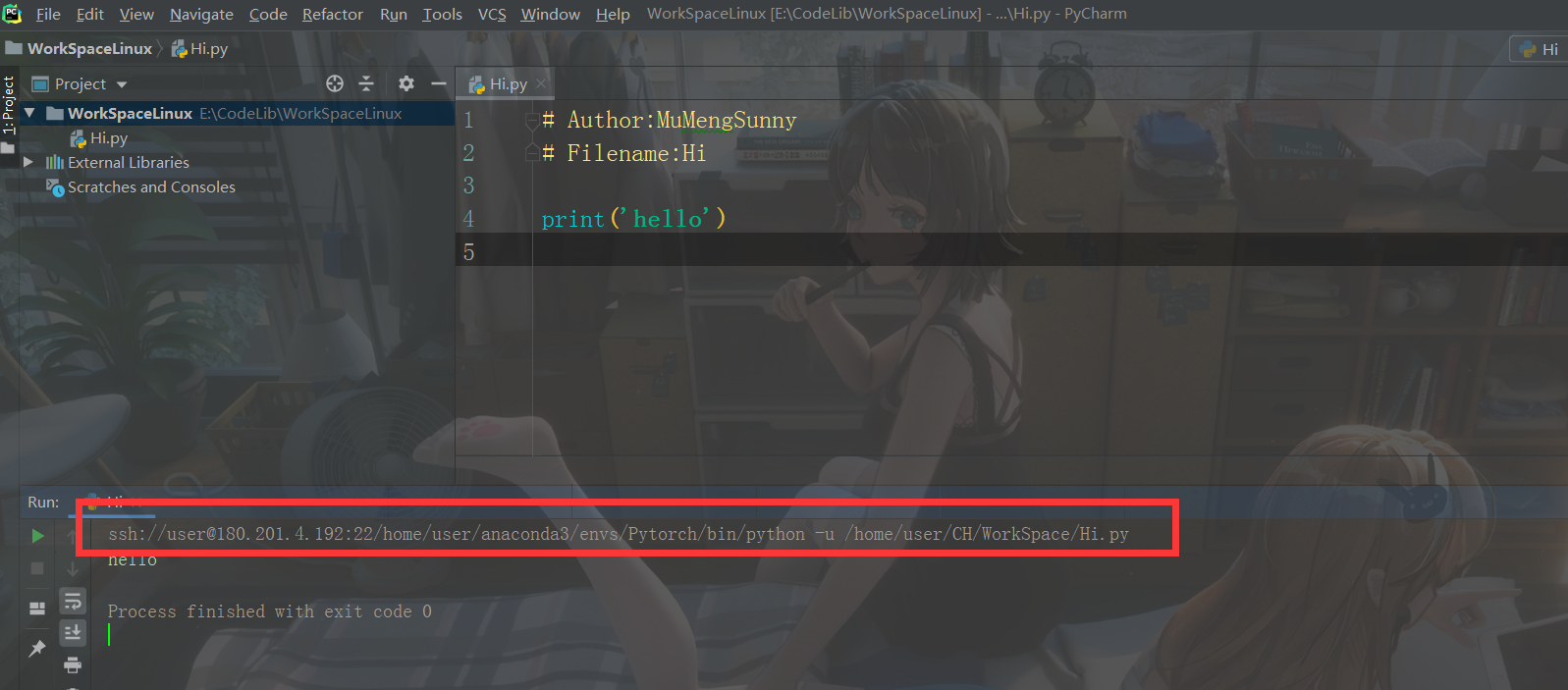Open the Project panel settings gear

pyautogui.click(x=406, y=83)
